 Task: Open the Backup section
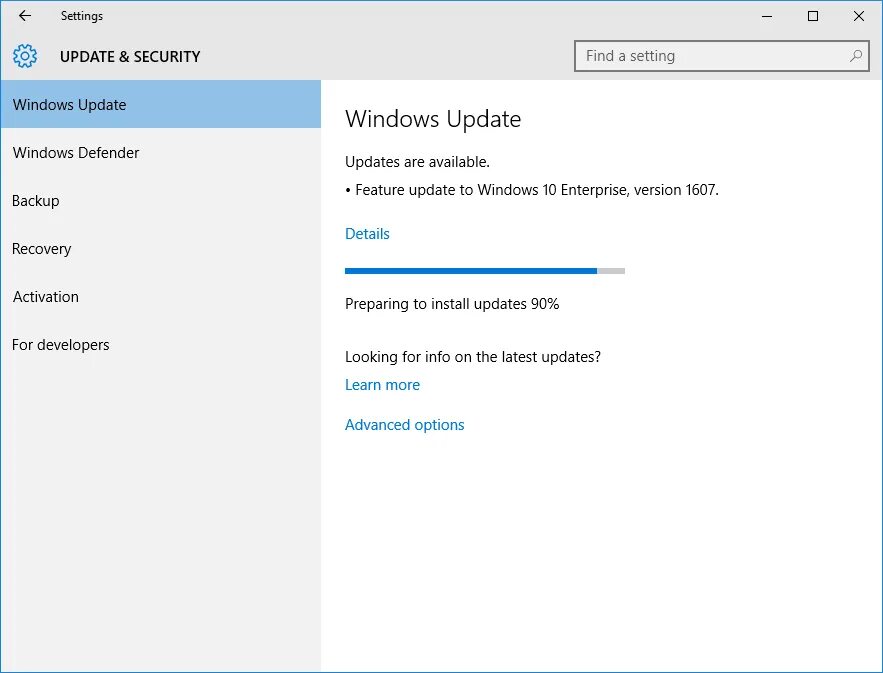coord(161,200)
